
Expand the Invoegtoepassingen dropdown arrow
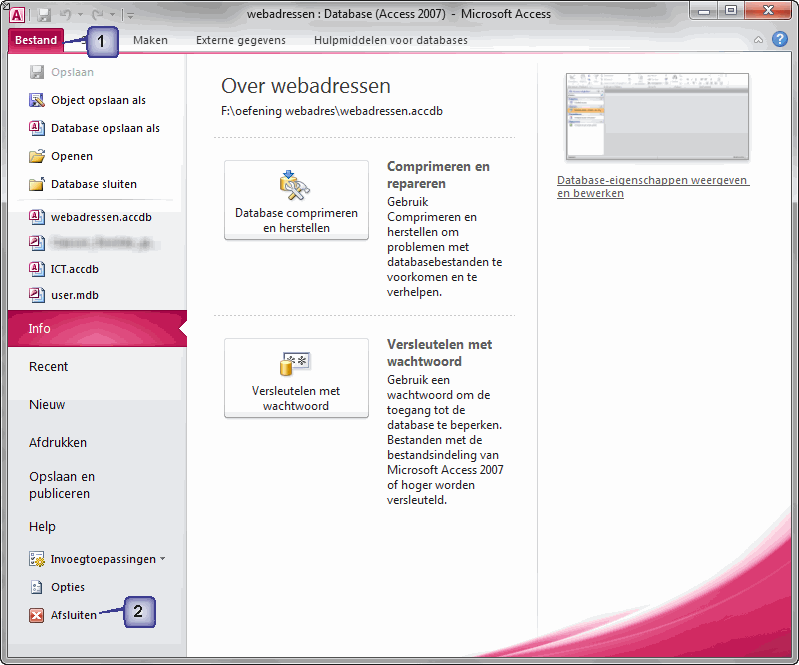[163, 558]
